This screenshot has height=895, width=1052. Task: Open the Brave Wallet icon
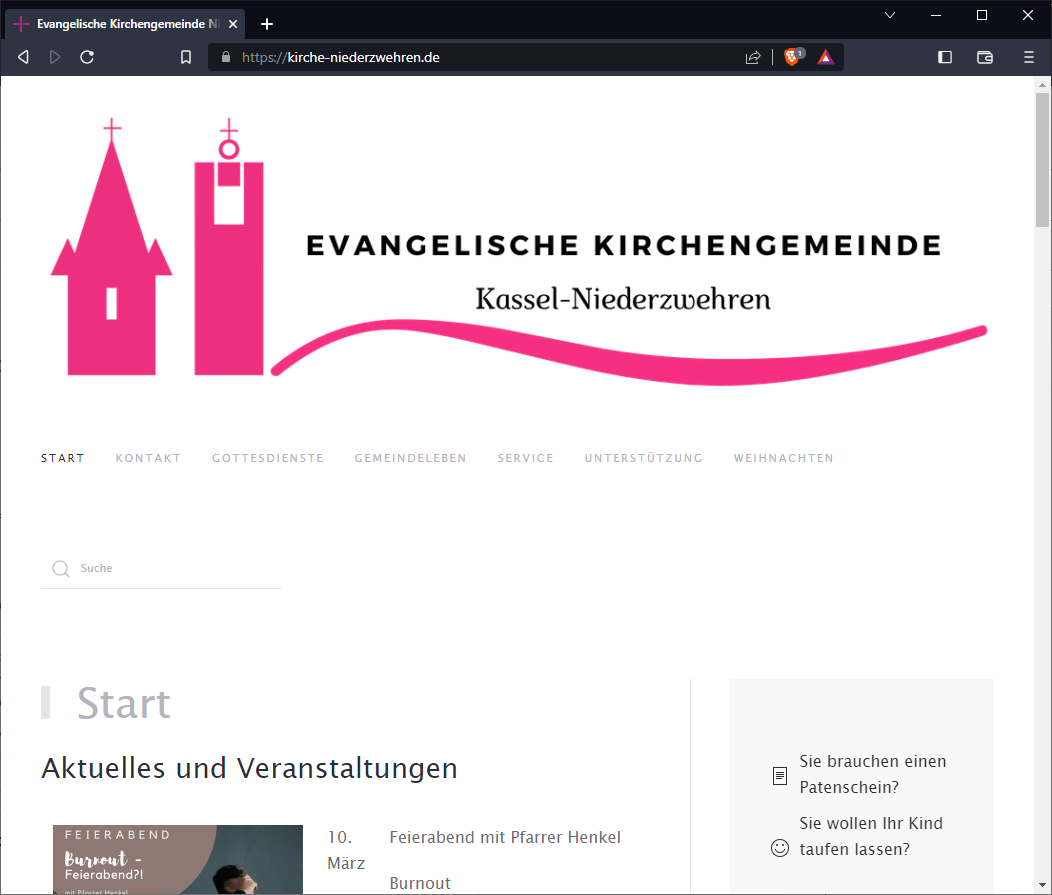coord(985,56)
